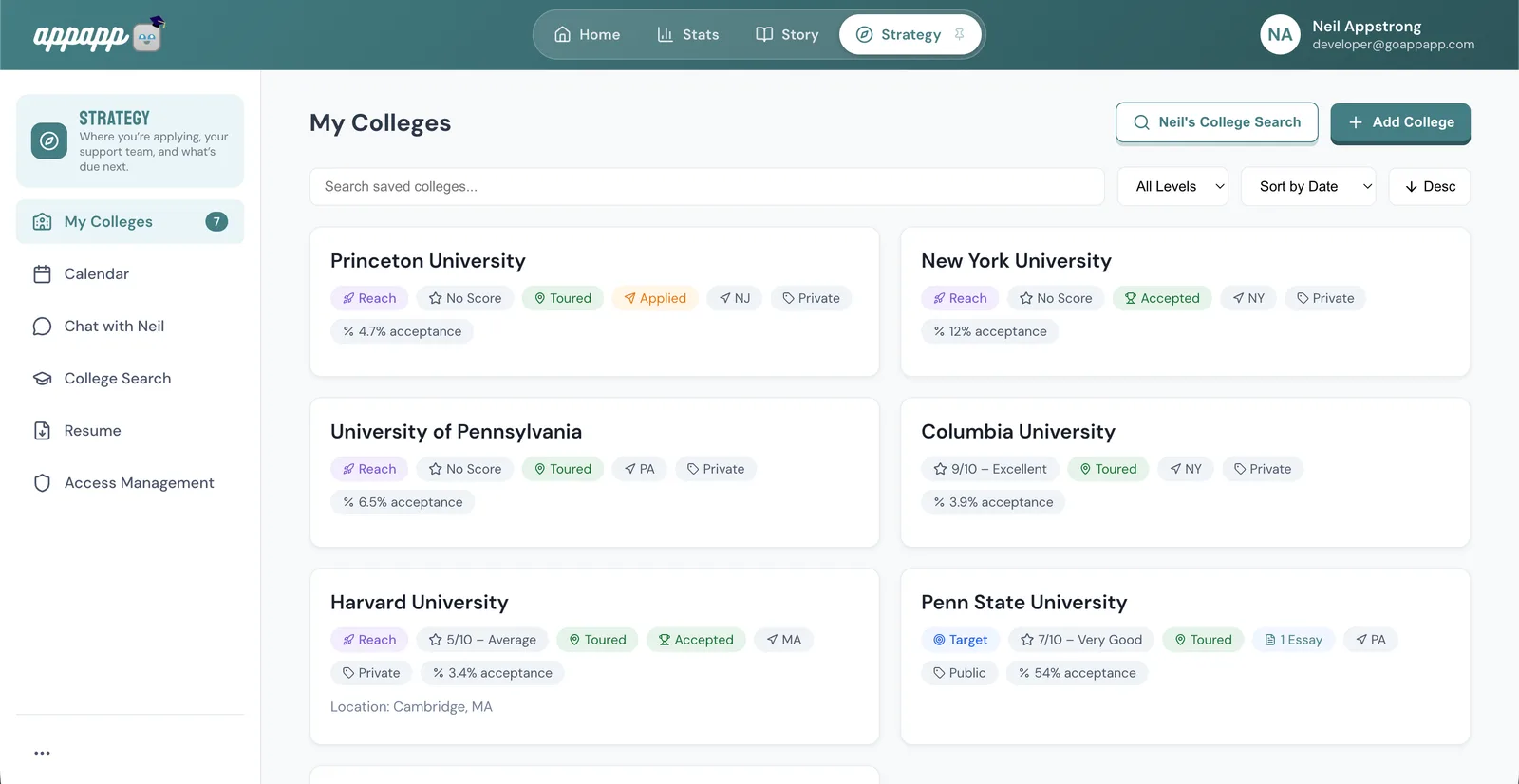Click Penn State's Public tag
The height and width of the screenshot is (784, 1519).
coord(959,673)
